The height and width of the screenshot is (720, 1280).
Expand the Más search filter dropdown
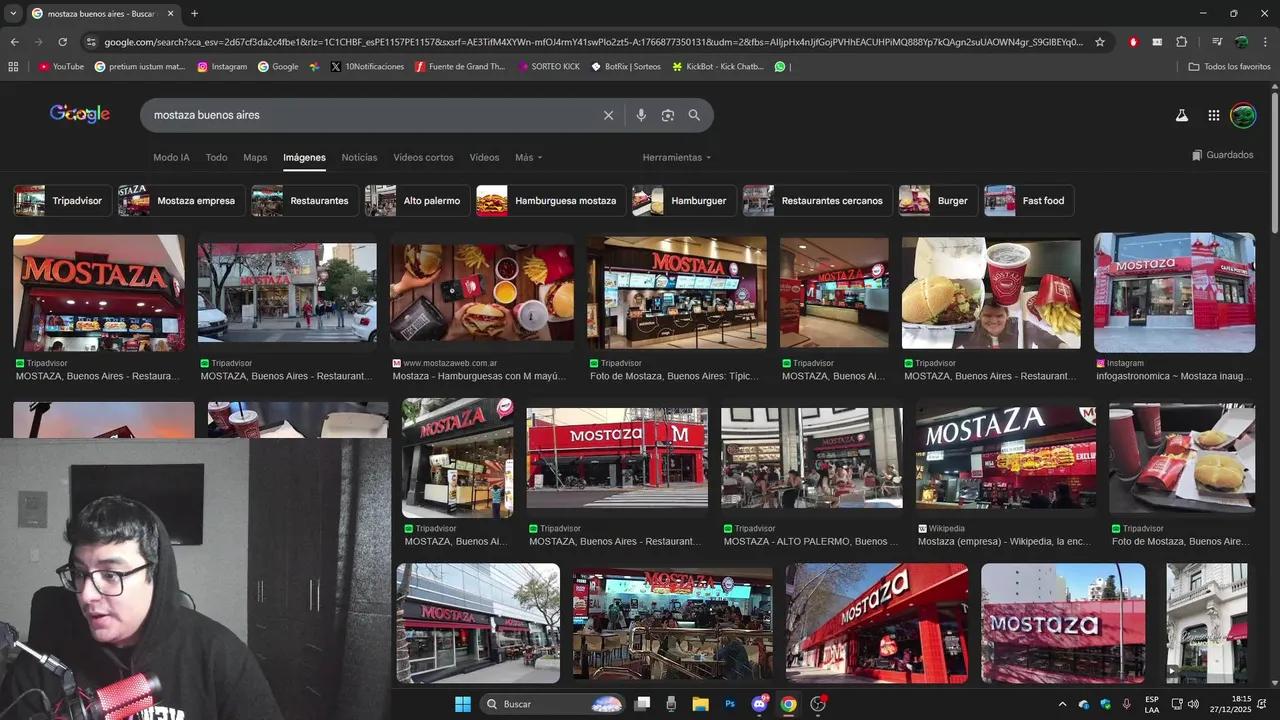point(529,158)
